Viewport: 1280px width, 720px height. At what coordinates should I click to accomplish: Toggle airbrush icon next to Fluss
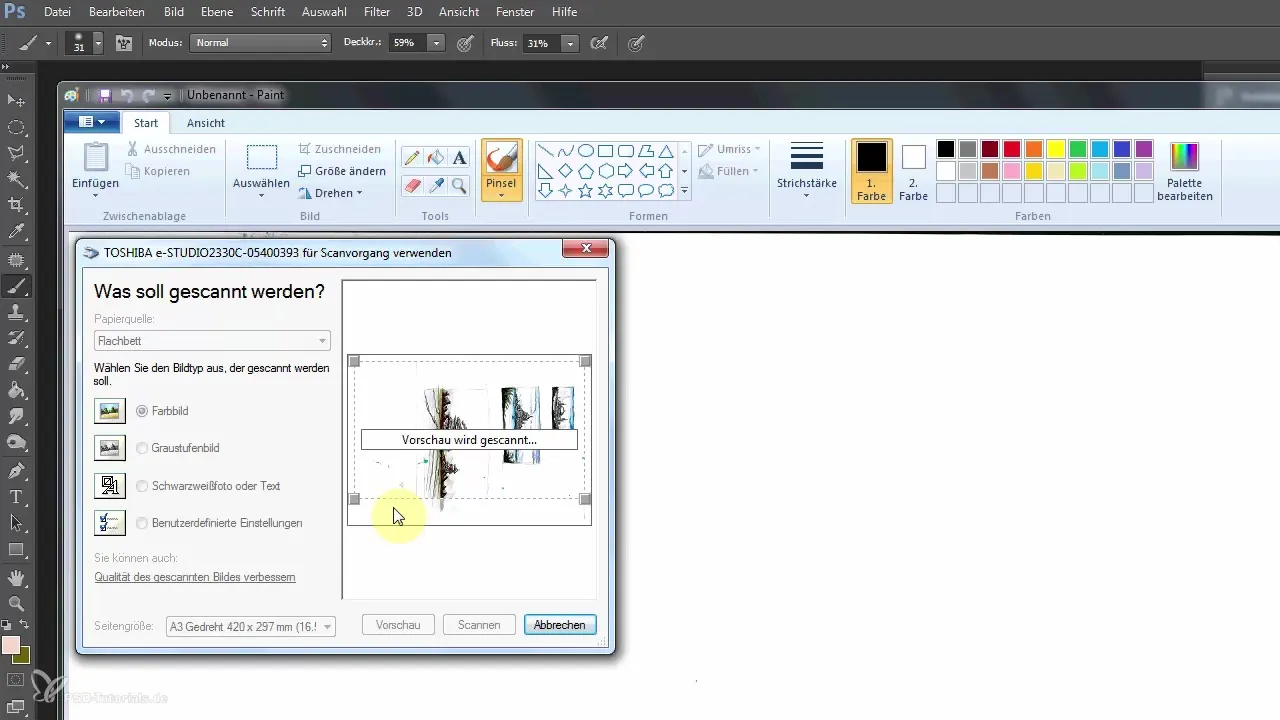600,43
